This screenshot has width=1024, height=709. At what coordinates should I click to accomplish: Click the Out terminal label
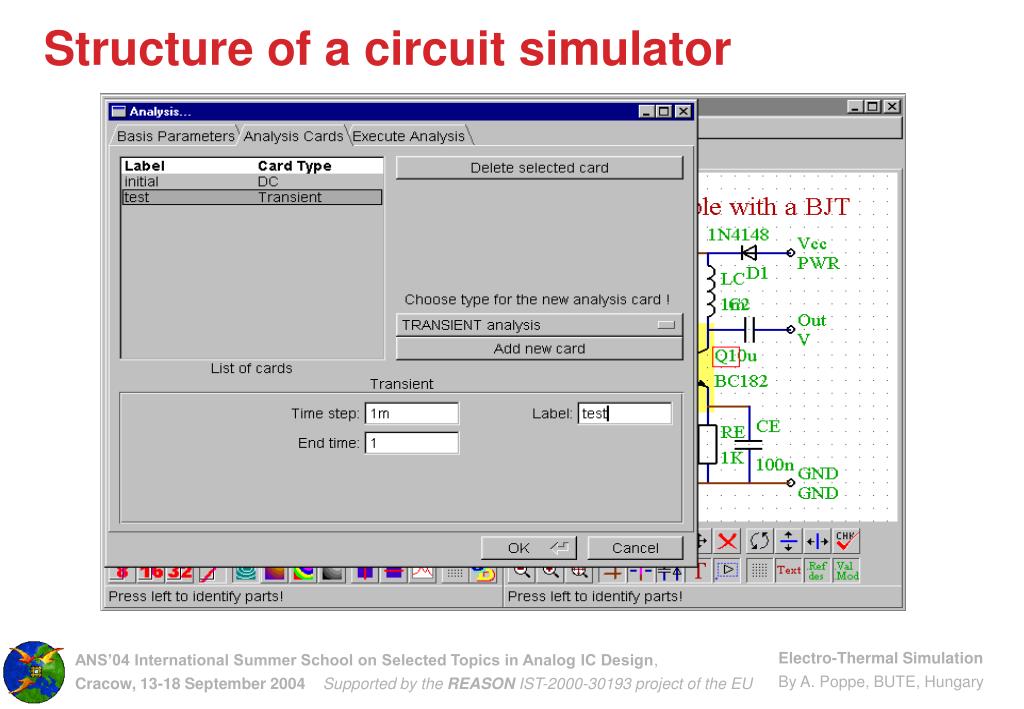pyautogui.click(x=812, y=321)
